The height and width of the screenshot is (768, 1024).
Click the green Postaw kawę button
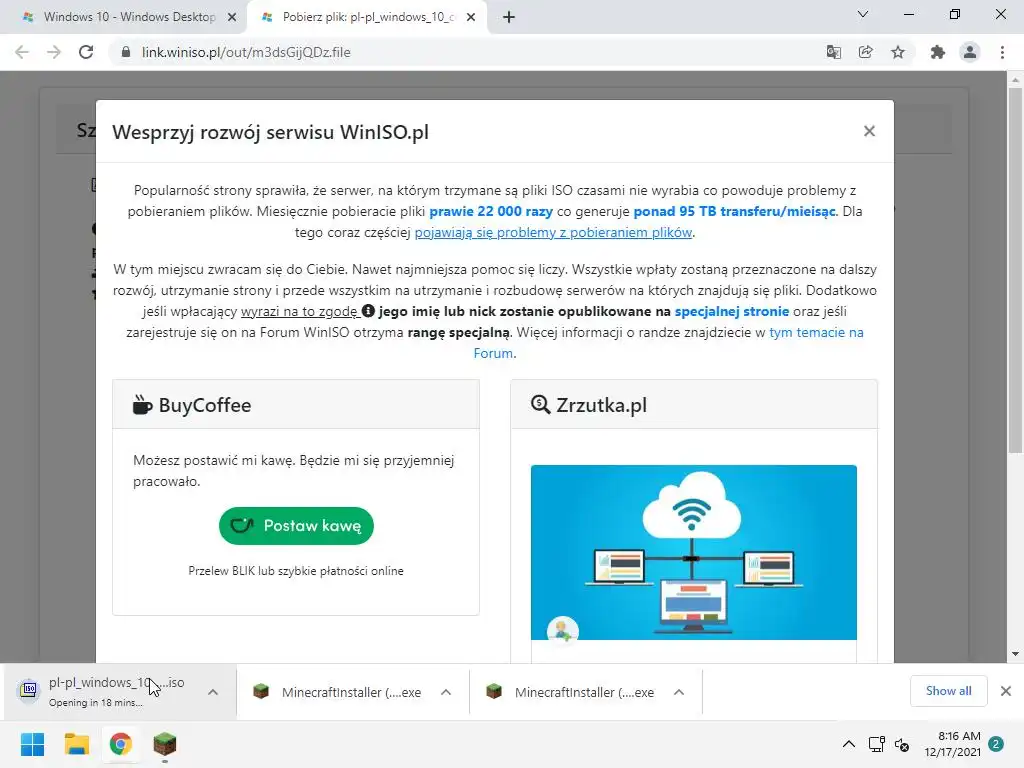(296, 526)
